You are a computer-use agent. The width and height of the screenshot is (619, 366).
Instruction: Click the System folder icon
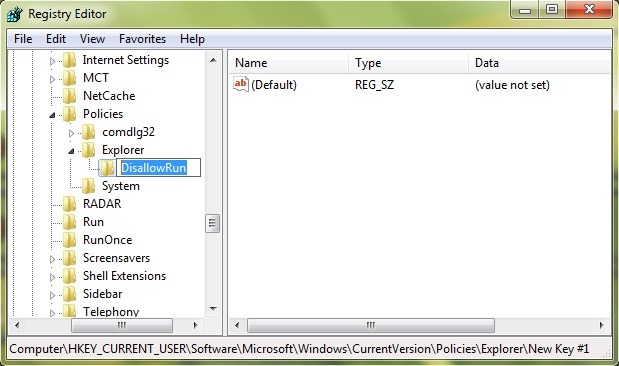click(x=88, y=186)
